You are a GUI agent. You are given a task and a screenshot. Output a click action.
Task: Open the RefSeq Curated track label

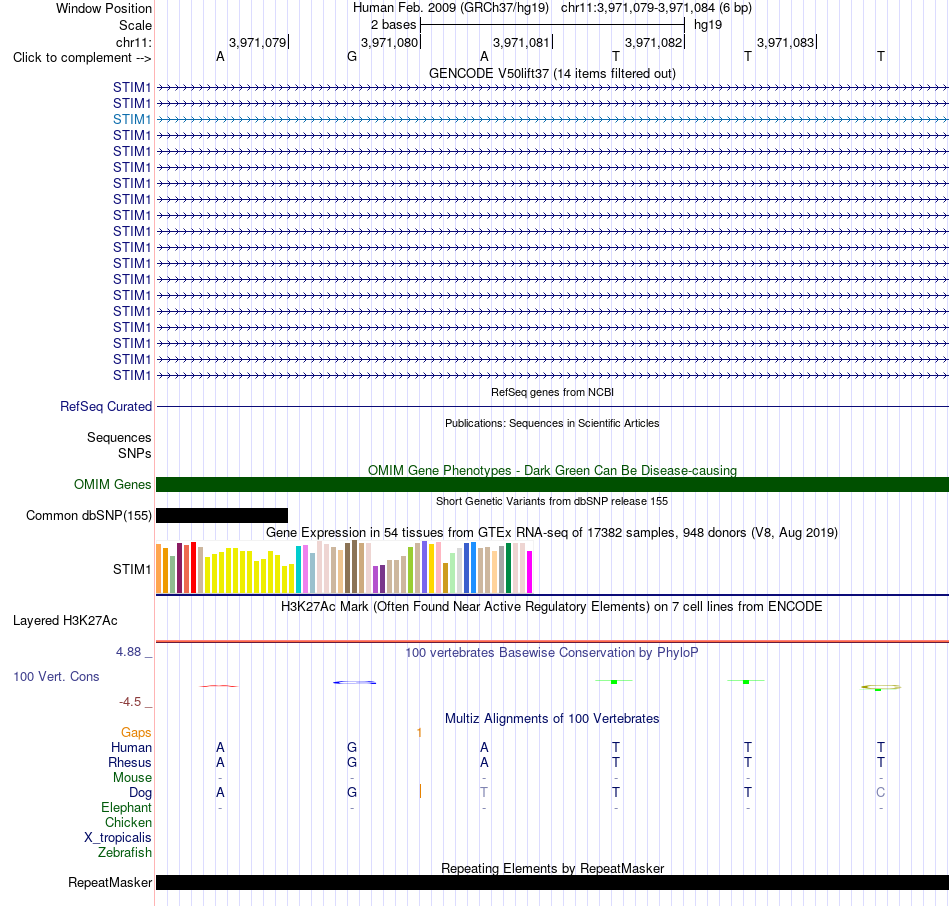pos(106,407)
